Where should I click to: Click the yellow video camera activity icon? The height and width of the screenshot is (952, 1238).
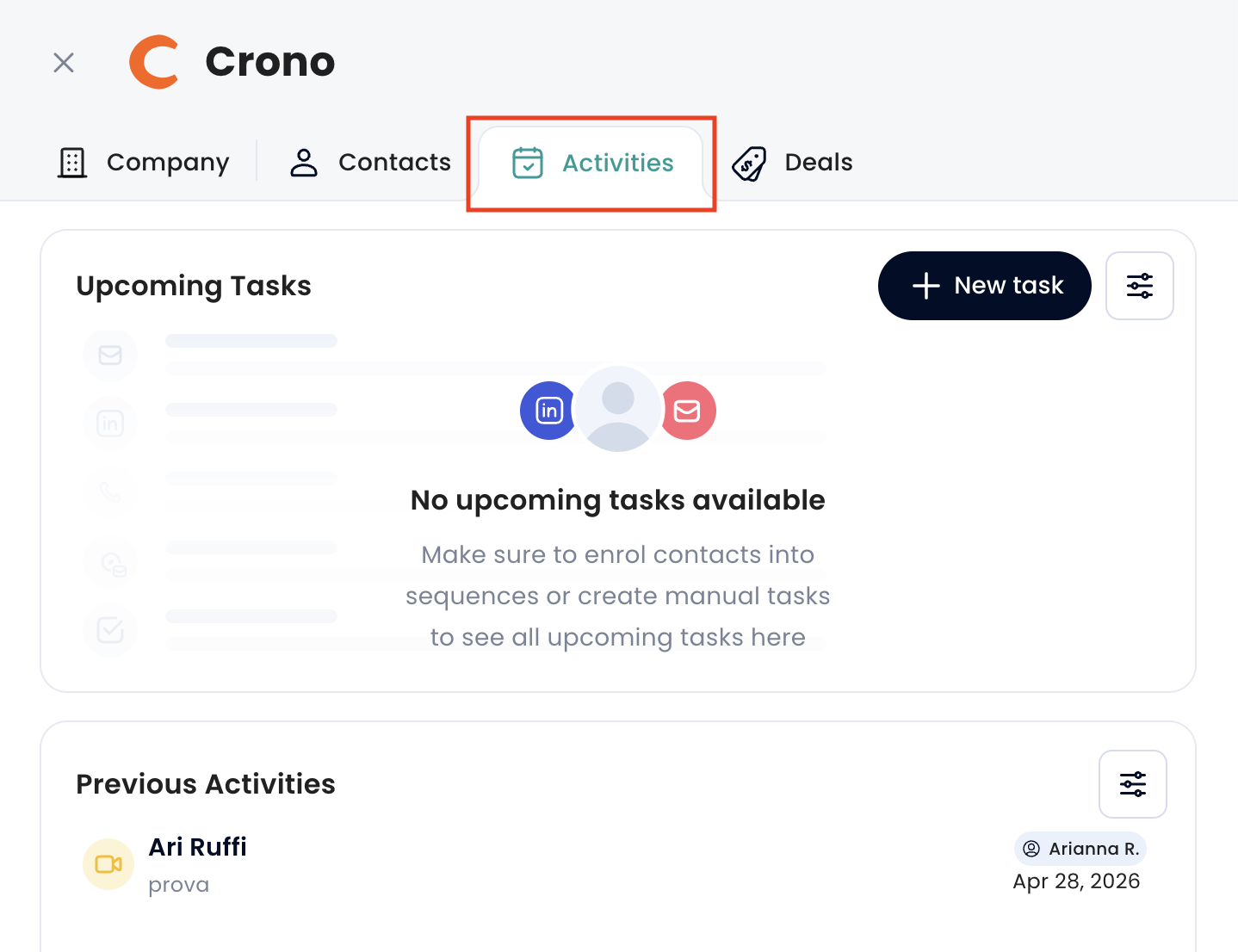108,864
